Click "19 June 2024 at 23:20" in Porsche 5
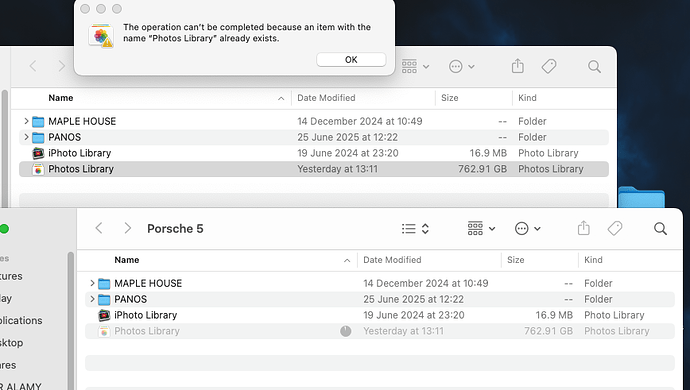The height and width of the screenshot is (390, 690). [414, 315]
